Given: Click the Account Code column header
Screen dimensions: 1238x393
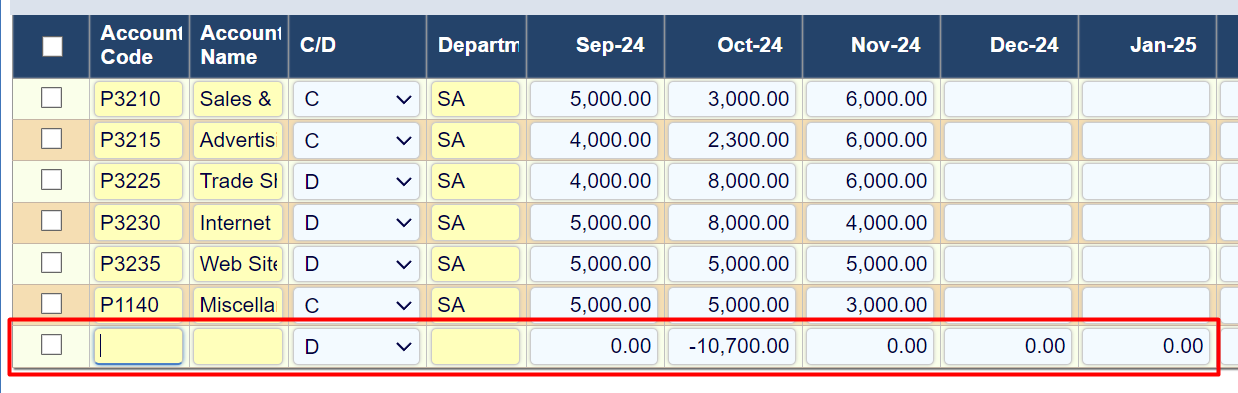Looking at the screenshot, I should pyautogui.click(x=140, y=45).
